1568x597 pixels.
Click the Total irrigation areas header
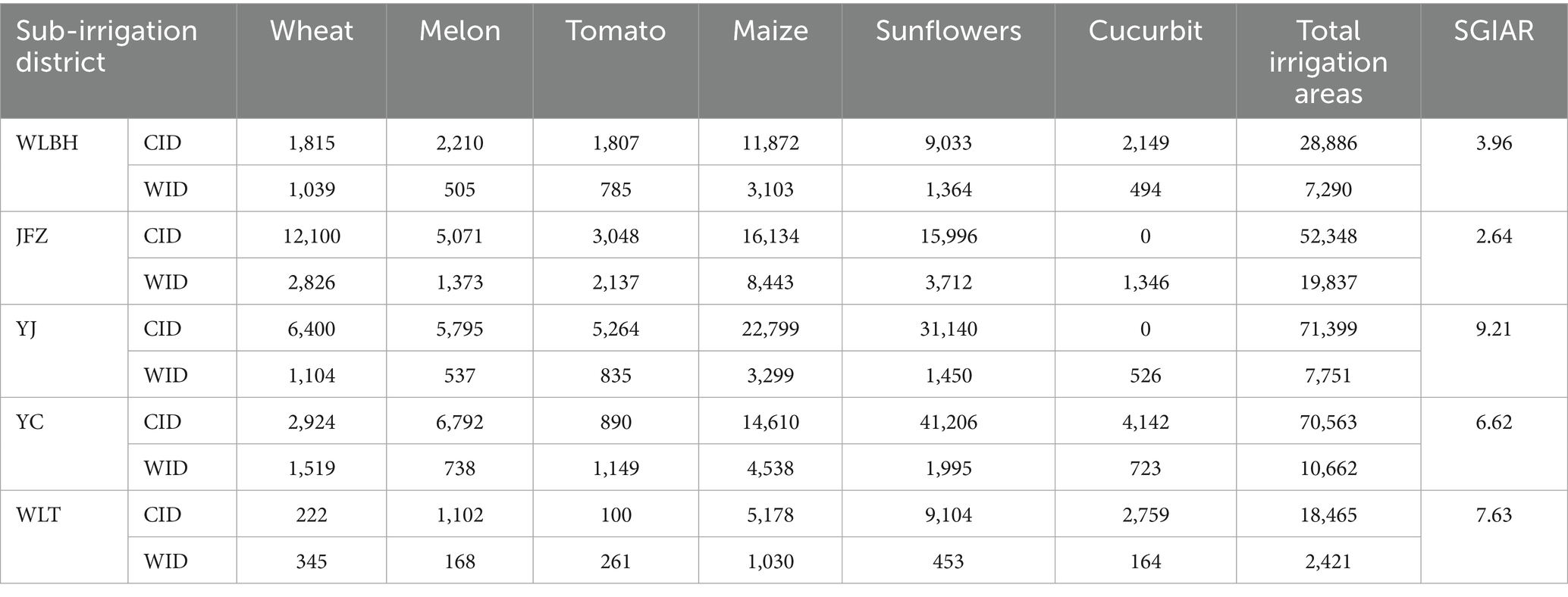point(1328,62)
